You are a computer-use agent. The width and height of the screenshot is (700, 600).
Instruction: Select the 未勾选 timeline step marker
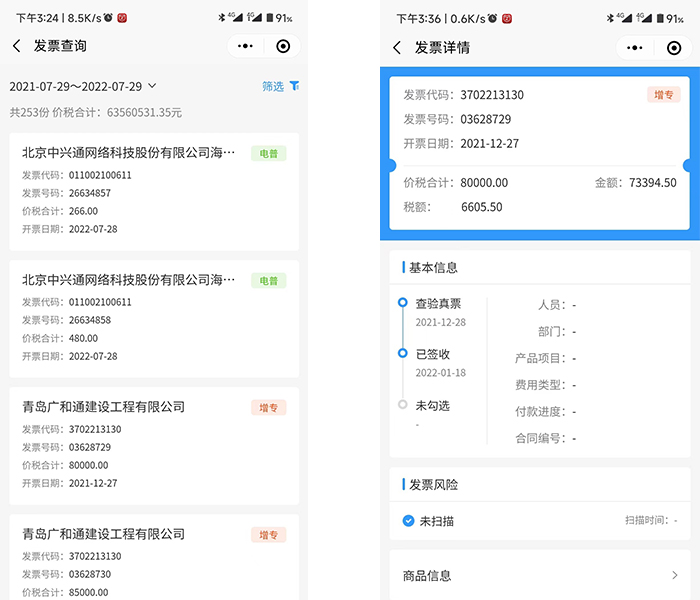403,404
